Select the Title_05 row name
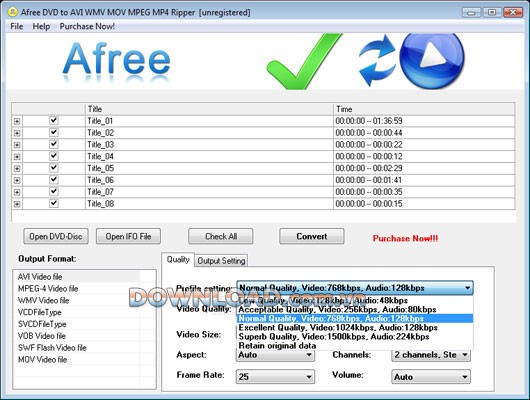Screen dimensions: 530x400 [x=100, y=168]
